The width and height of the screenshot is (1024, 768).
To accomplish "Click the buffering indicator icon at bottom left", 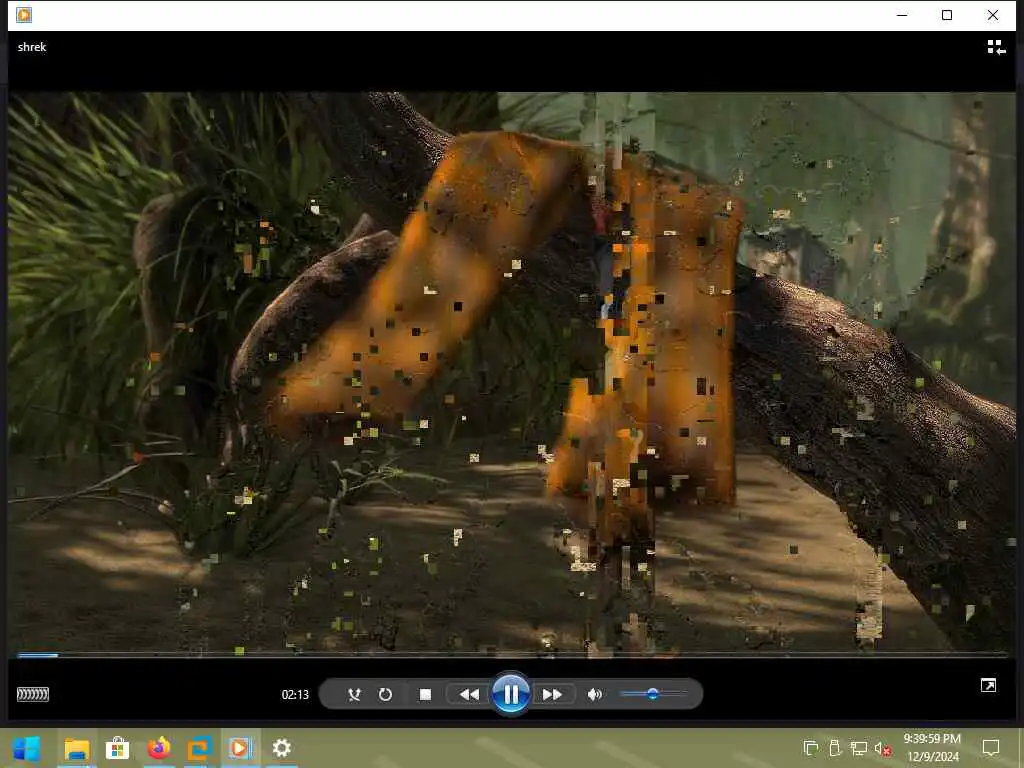I will tap(33, 694).
